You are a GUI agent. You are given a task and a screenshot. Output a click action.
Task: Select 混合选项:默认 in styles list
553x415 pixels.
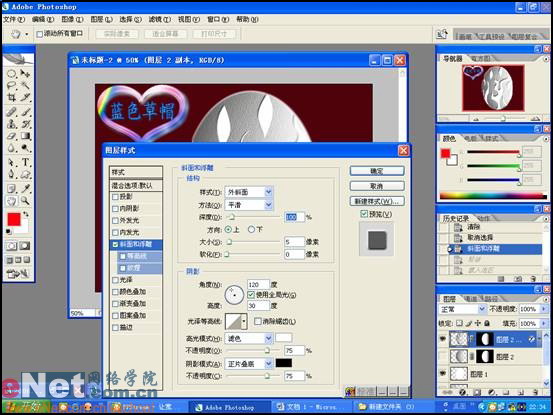(136, 185)
